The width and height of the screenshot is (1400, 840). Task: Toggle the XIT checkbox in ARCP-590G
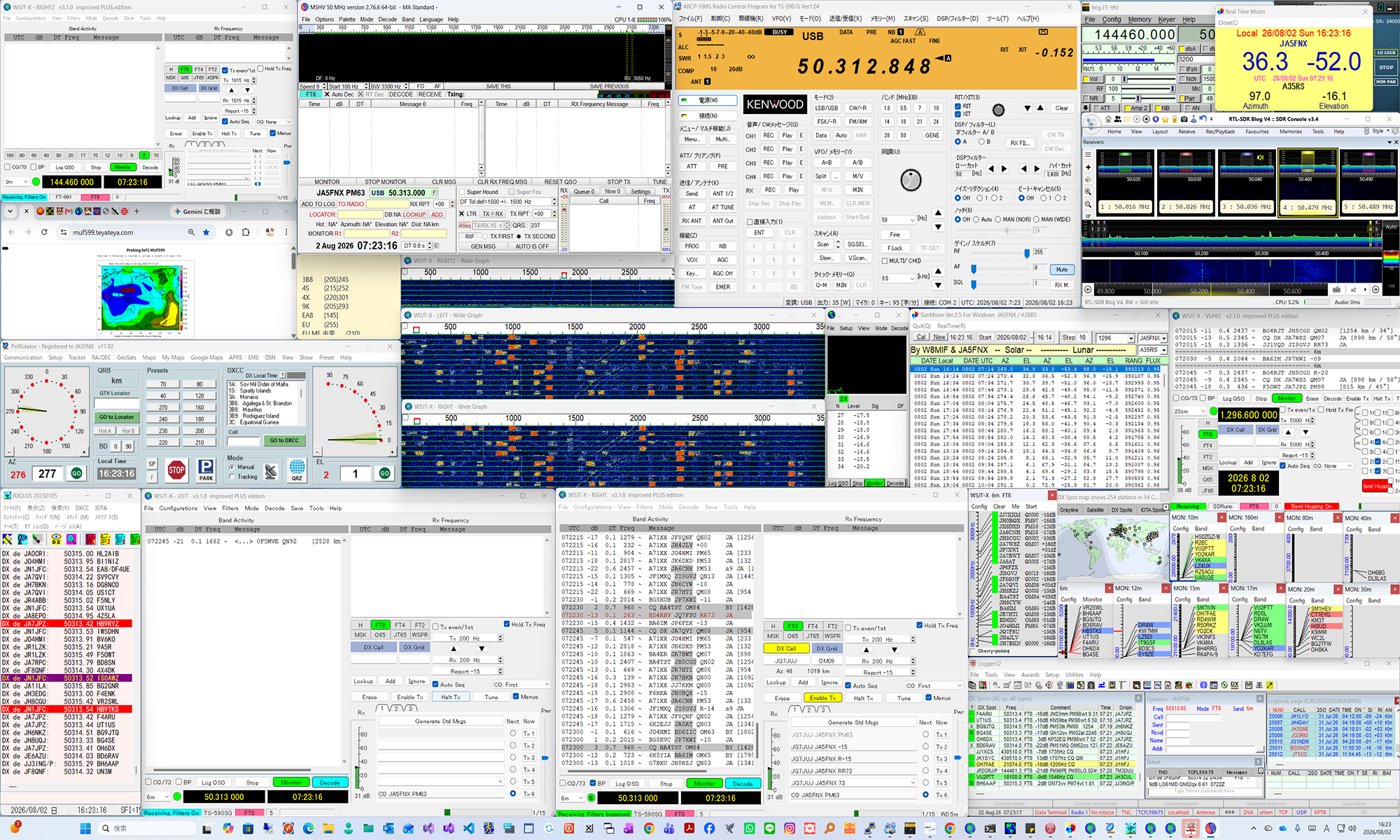958,114
